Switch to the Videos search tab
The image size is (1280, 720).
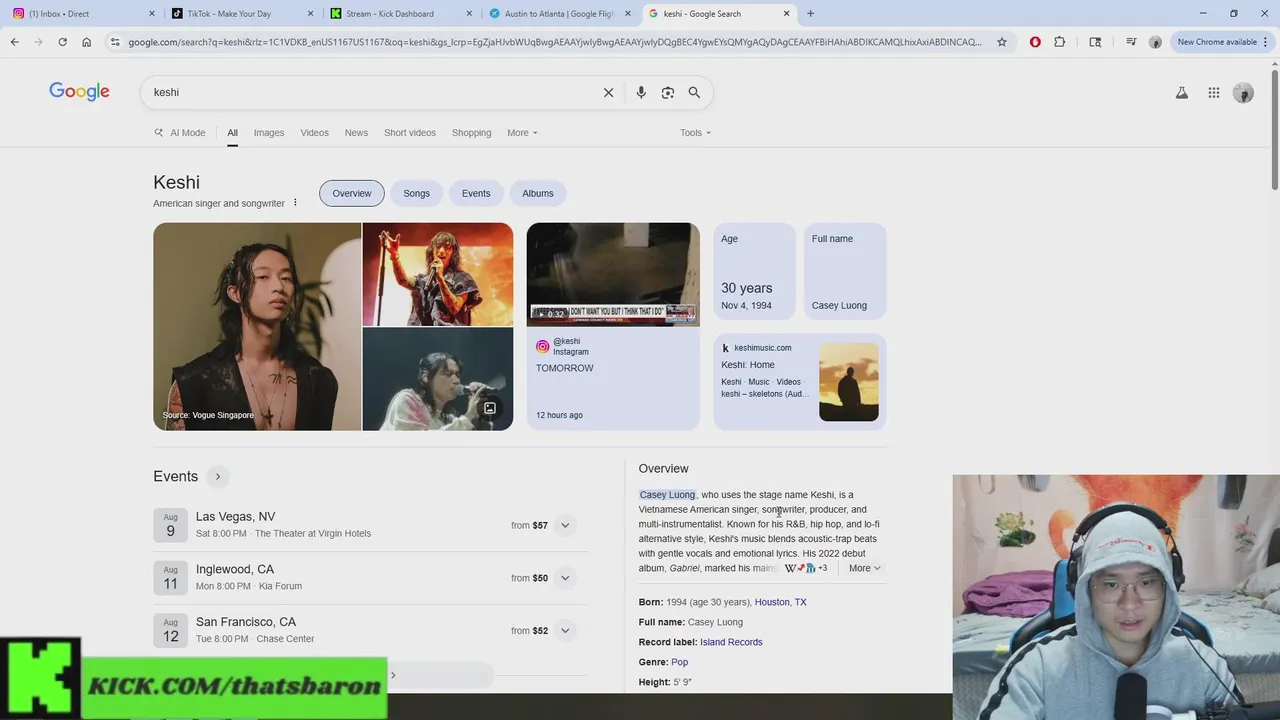click(x=314, y=132)
